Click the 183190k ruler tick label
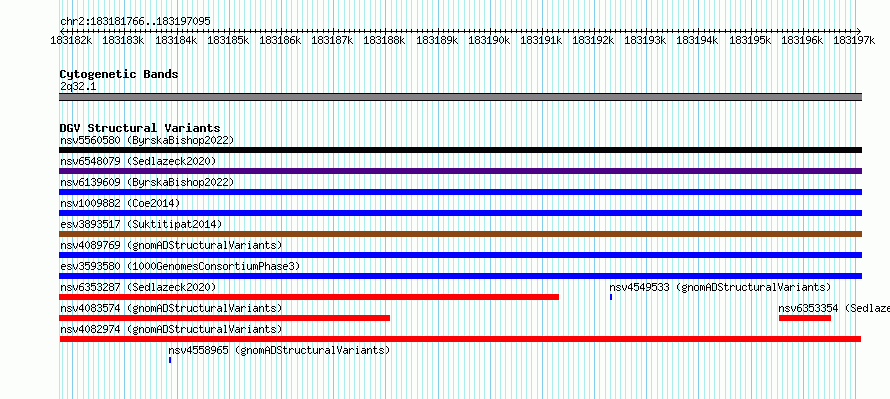 click(x=489, y=40)
